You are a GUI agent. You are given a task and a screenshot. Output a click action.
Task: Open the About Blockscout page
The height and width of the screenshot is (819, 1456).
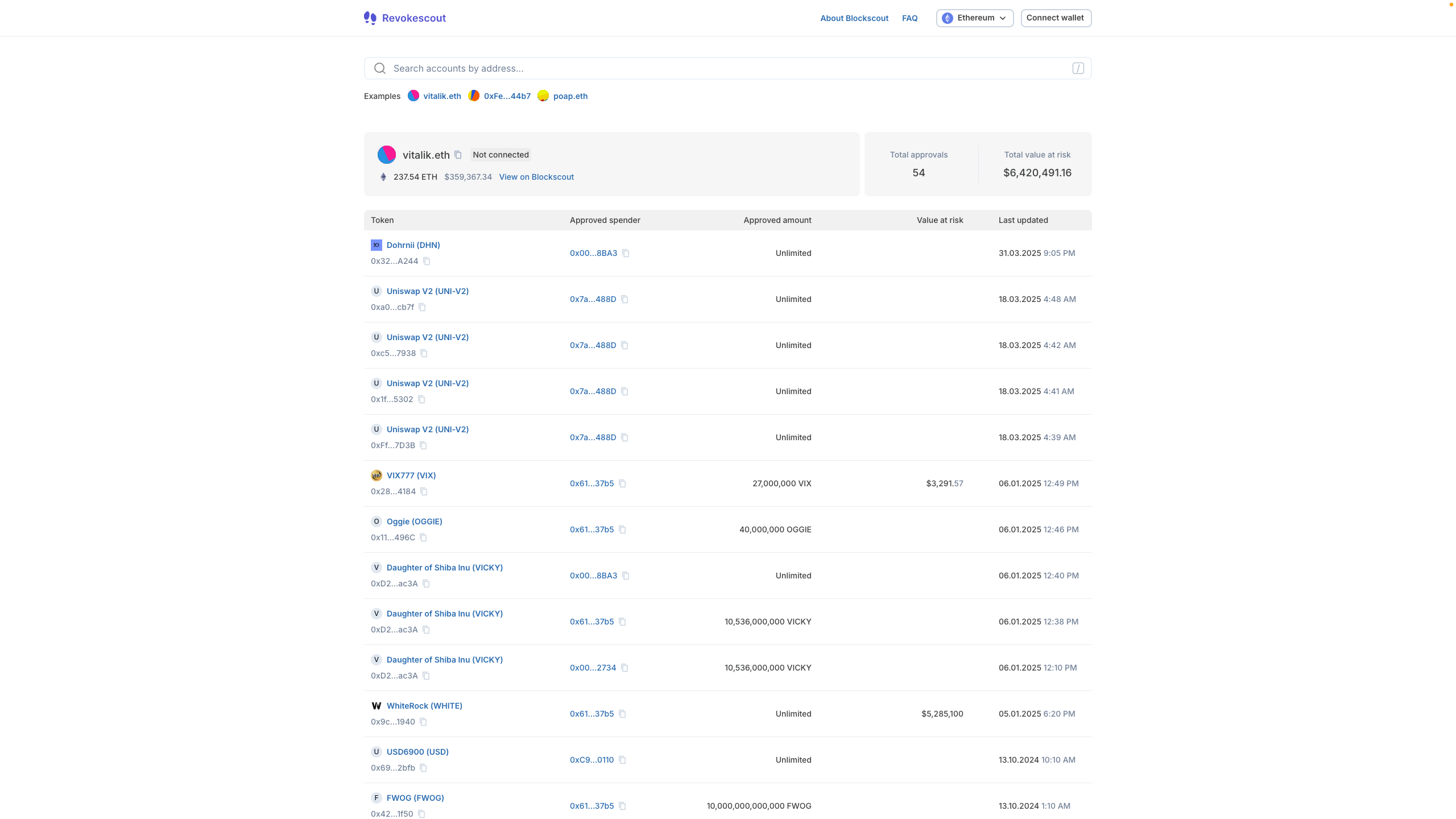(854, 18)
